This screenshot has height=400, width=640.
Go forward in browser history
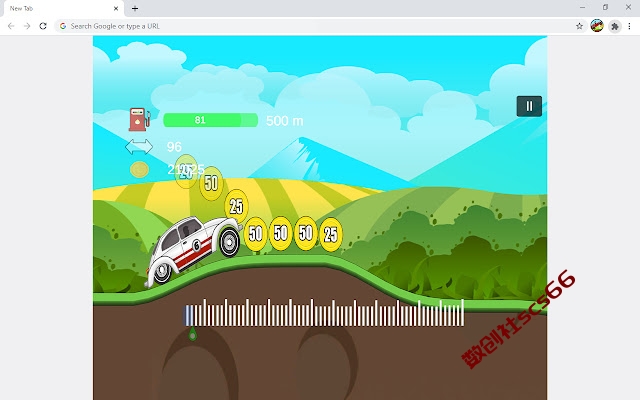(27, 26)
